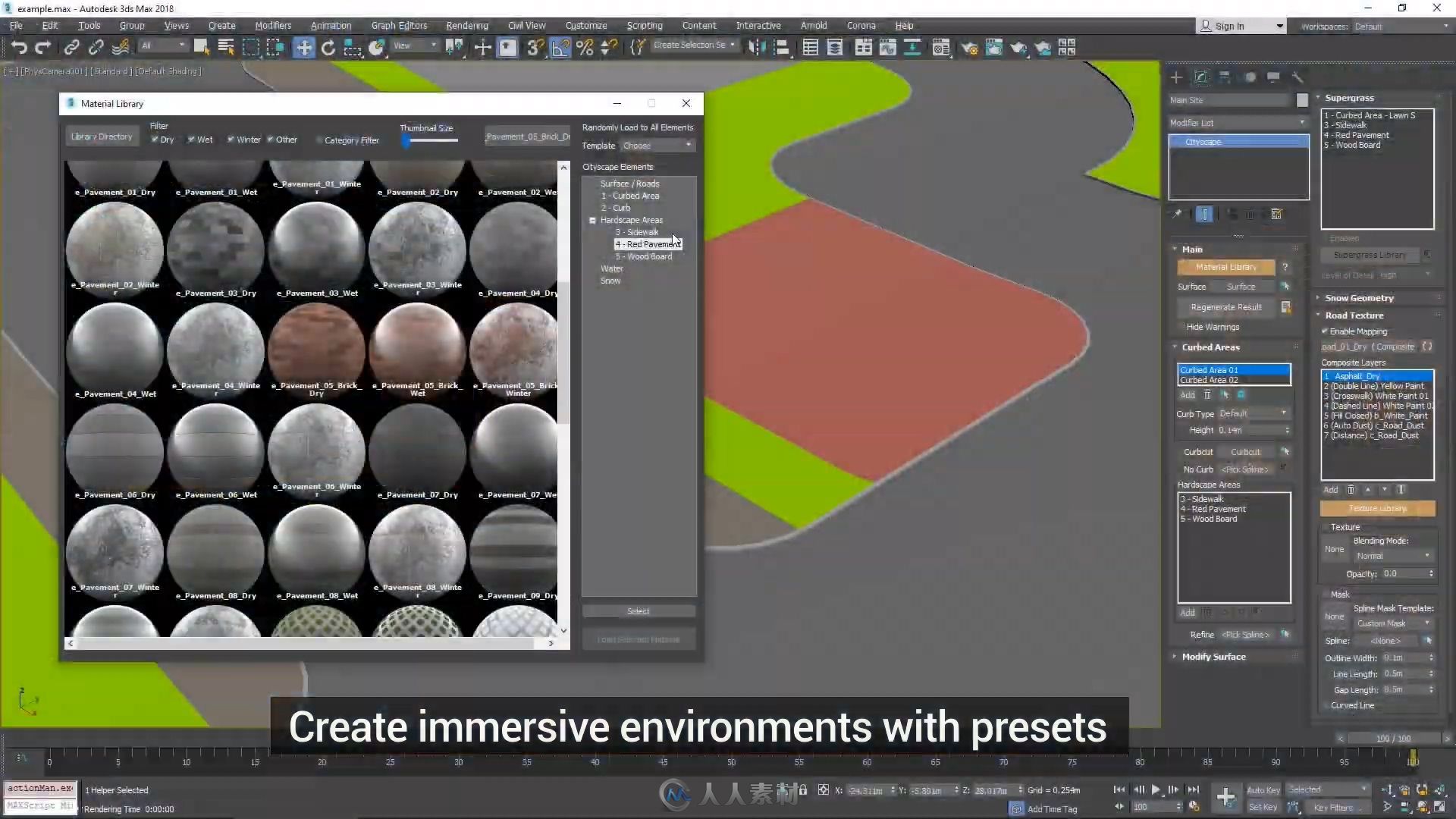Open the Template Choose dropdown
This screenshot has height=819, width=1456.
(657, 146)
